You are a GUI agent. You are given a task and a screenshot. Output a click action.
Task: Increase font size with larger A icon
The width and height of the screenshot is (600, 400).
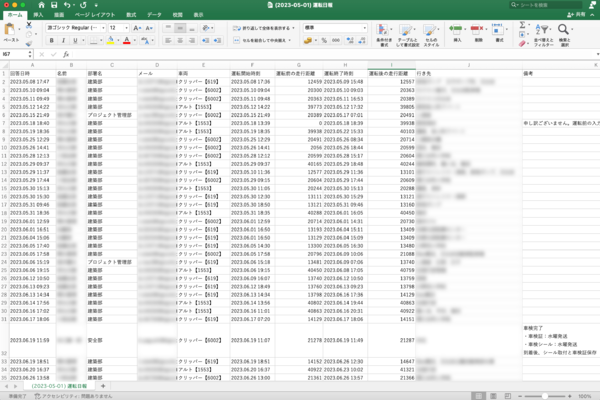(x=137, y=28)
